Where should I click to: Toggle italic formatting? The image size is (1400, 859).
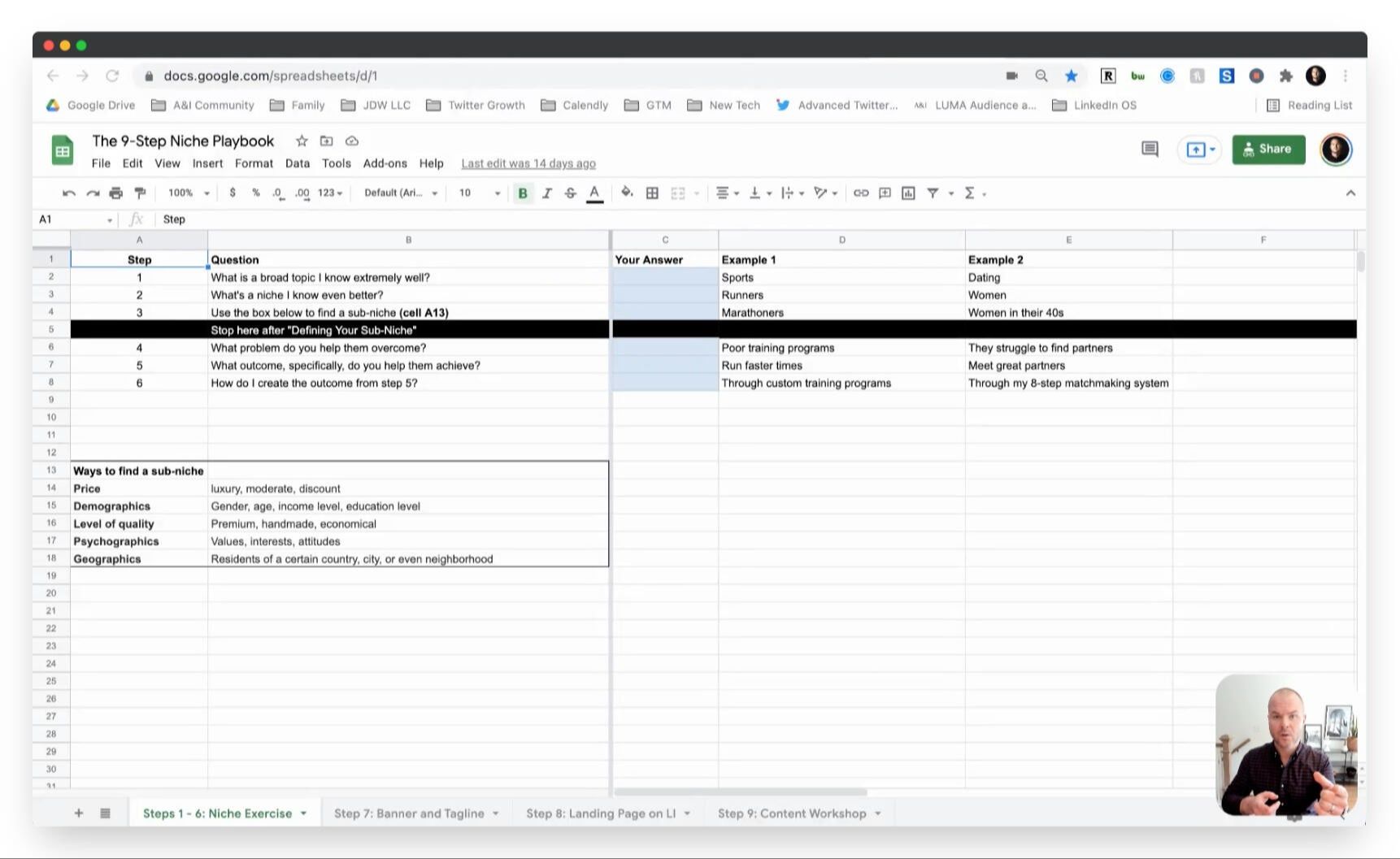point(546,193)
